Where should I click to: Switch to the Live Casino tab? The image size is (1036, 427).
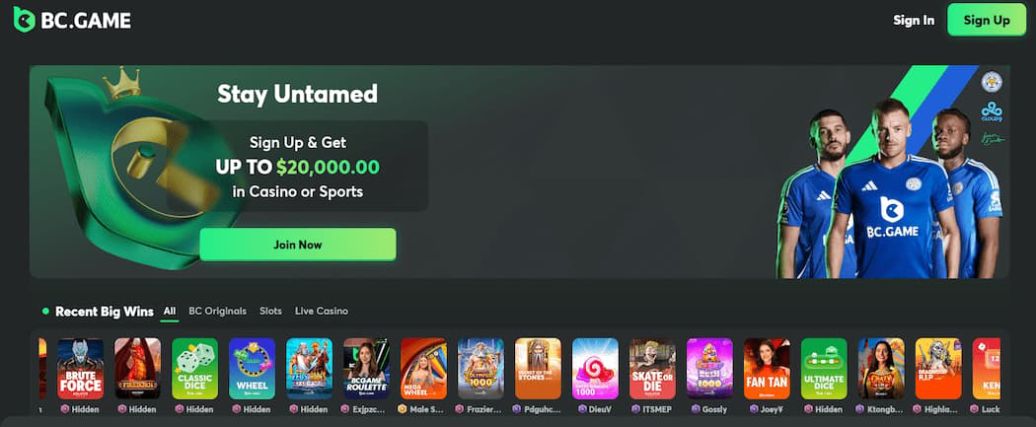[x=321, y=311]
